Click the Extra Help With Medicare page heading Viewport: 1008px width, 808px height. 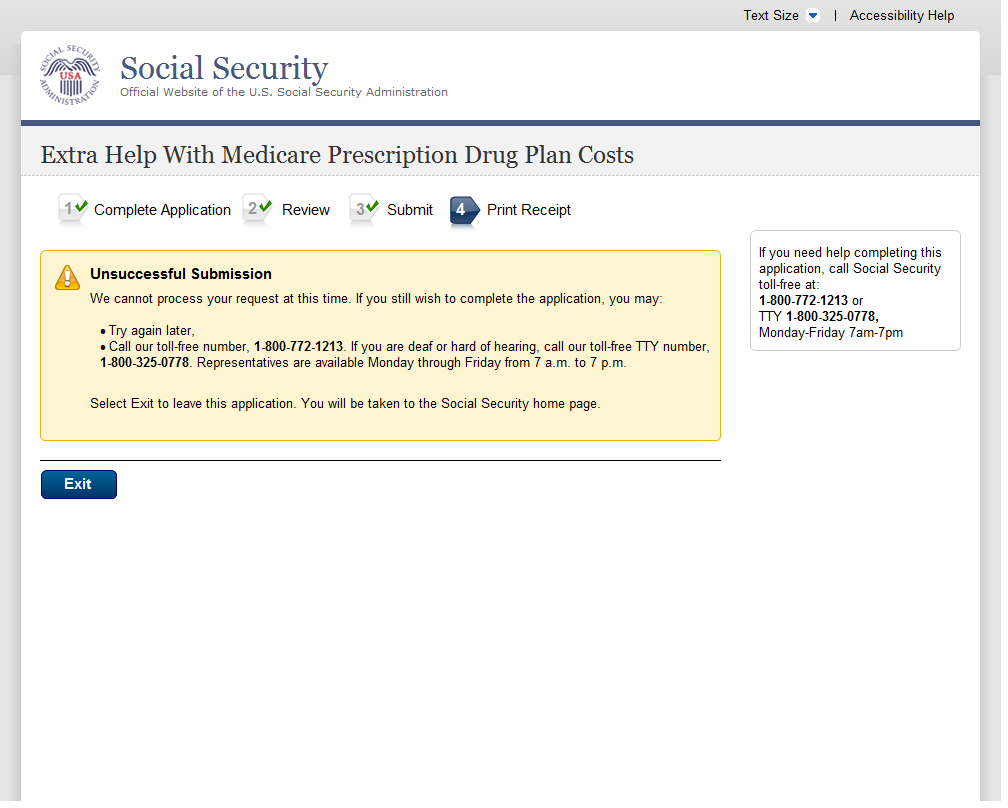coord(337,155)
